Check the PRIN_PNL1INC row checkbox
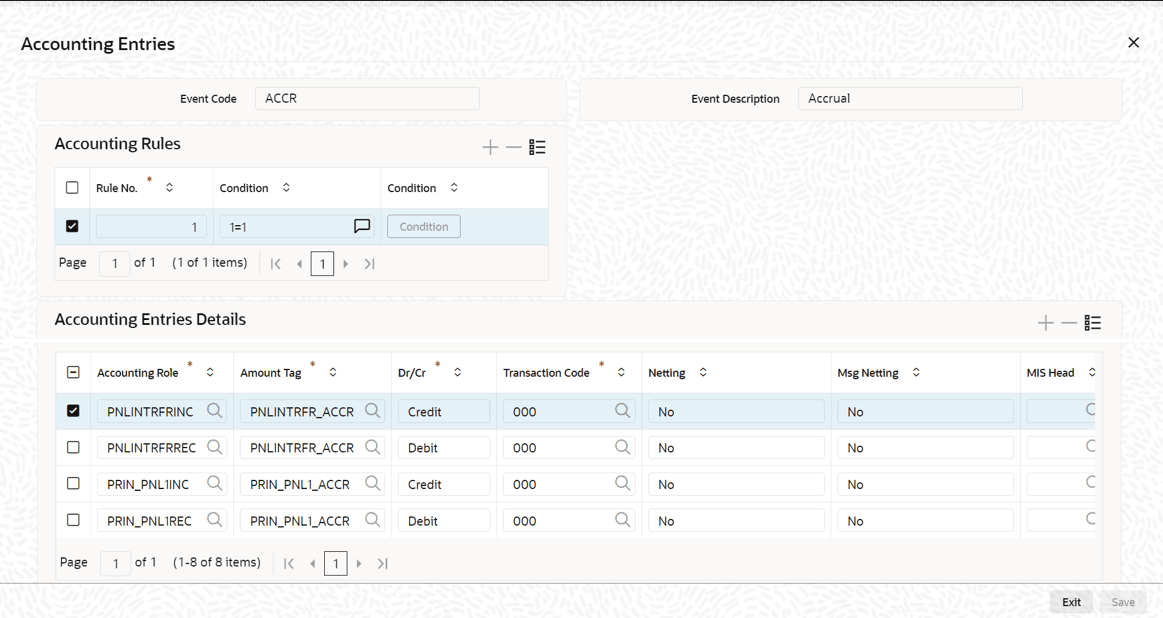The width and height of the screenshot is (1163, 618). click(x=73, y=484)
